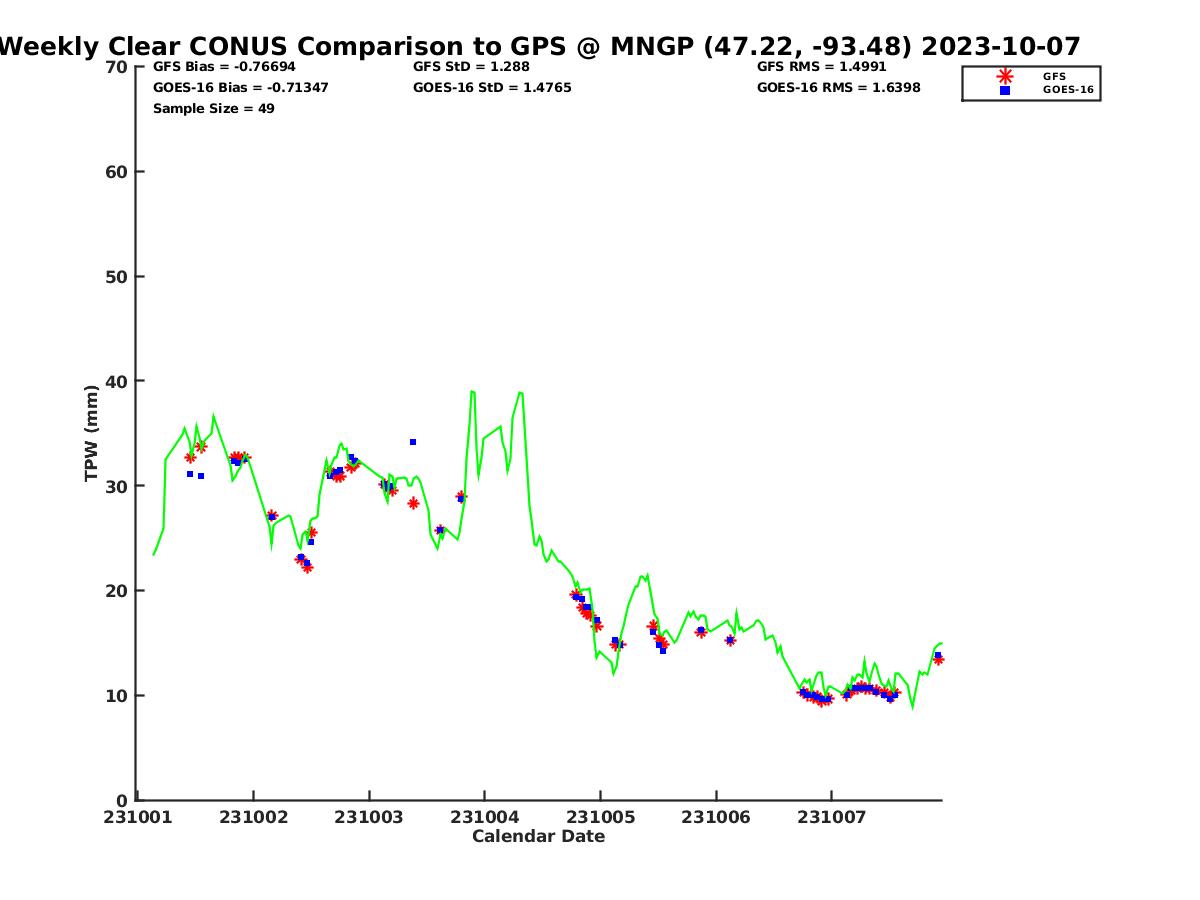Screen dimensions: 1200x900
Task: Click the chart title text
Action: (540, 46)
